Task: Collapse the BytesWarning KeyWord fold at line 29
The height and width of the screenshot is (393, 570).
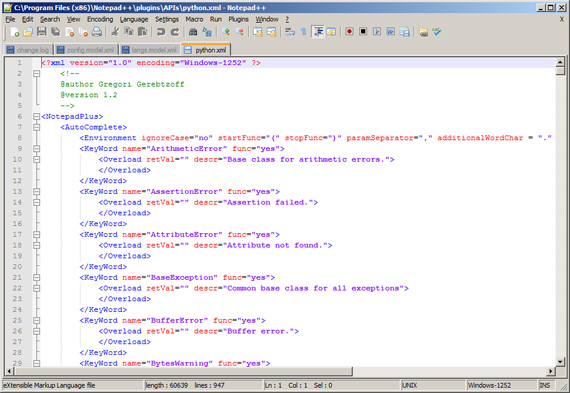Action: [x=36, y=363]
